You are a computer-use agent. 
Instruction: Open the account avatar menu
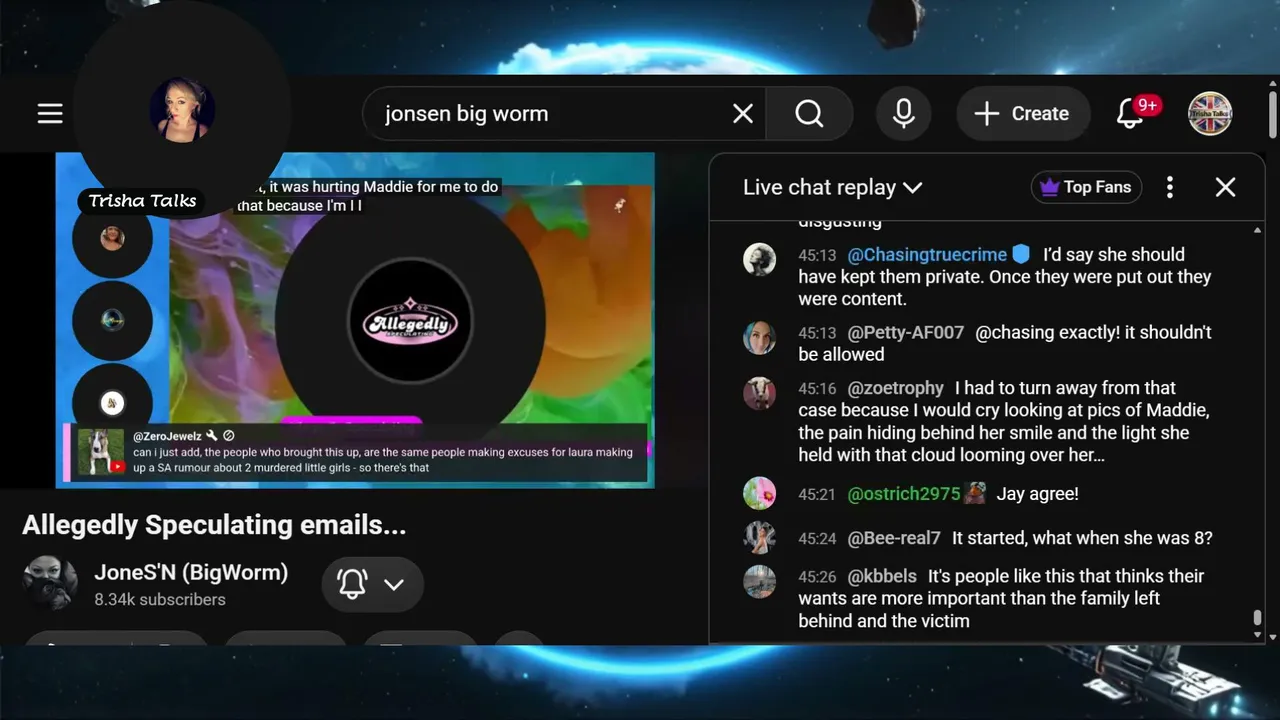[1210, 114]
